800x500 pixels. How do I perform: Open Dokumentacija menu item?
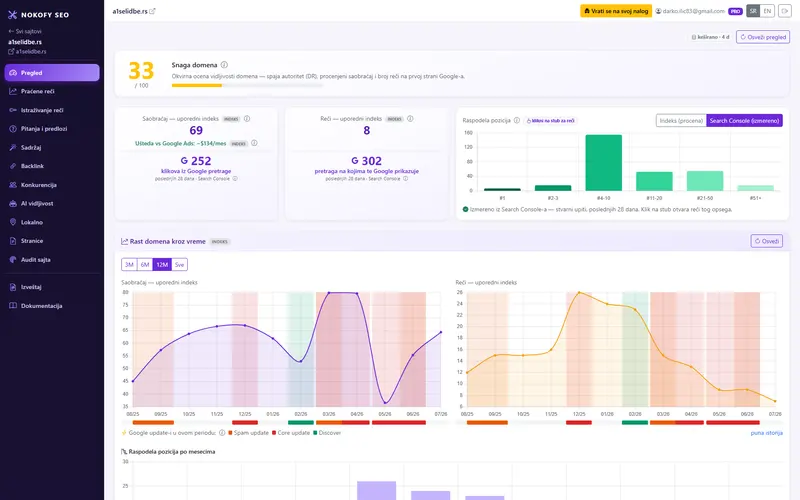click(52, 306)
